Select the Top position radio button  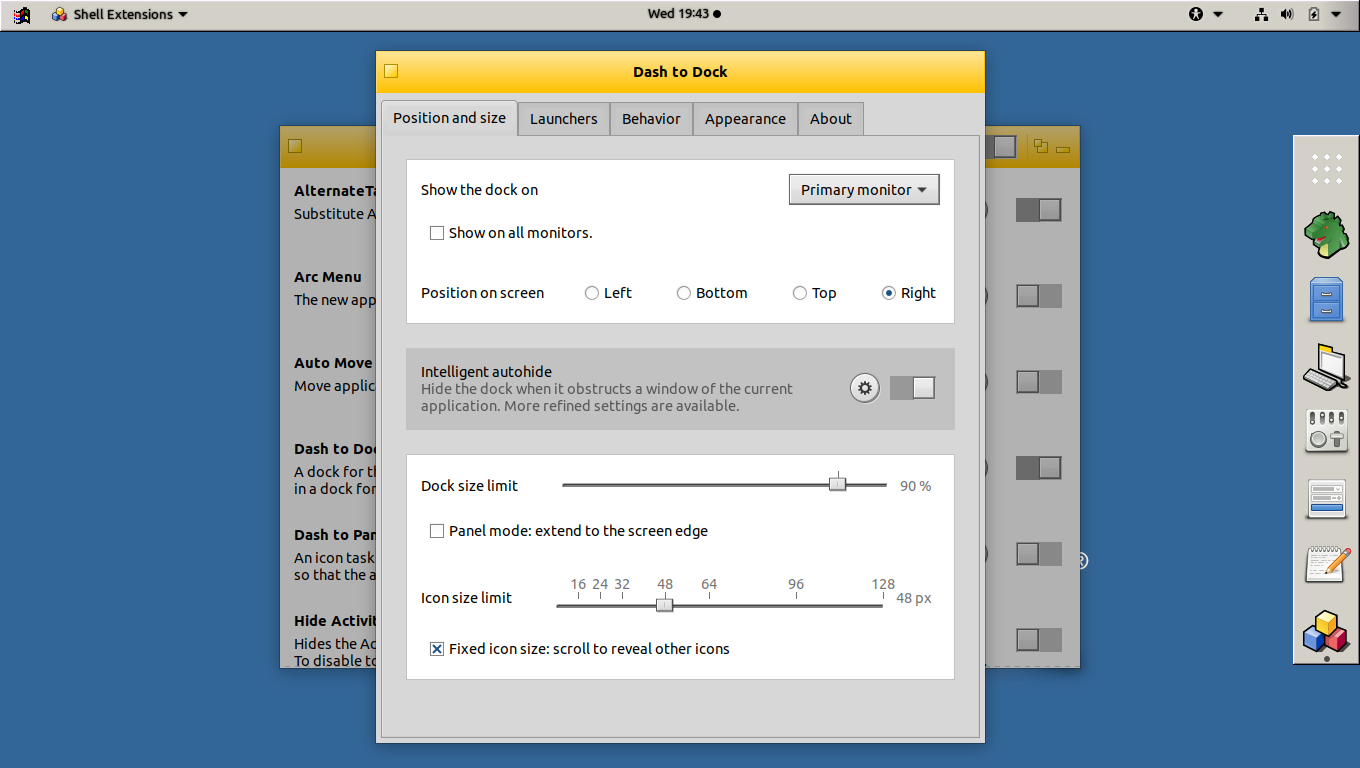click(x=800, y=293)
